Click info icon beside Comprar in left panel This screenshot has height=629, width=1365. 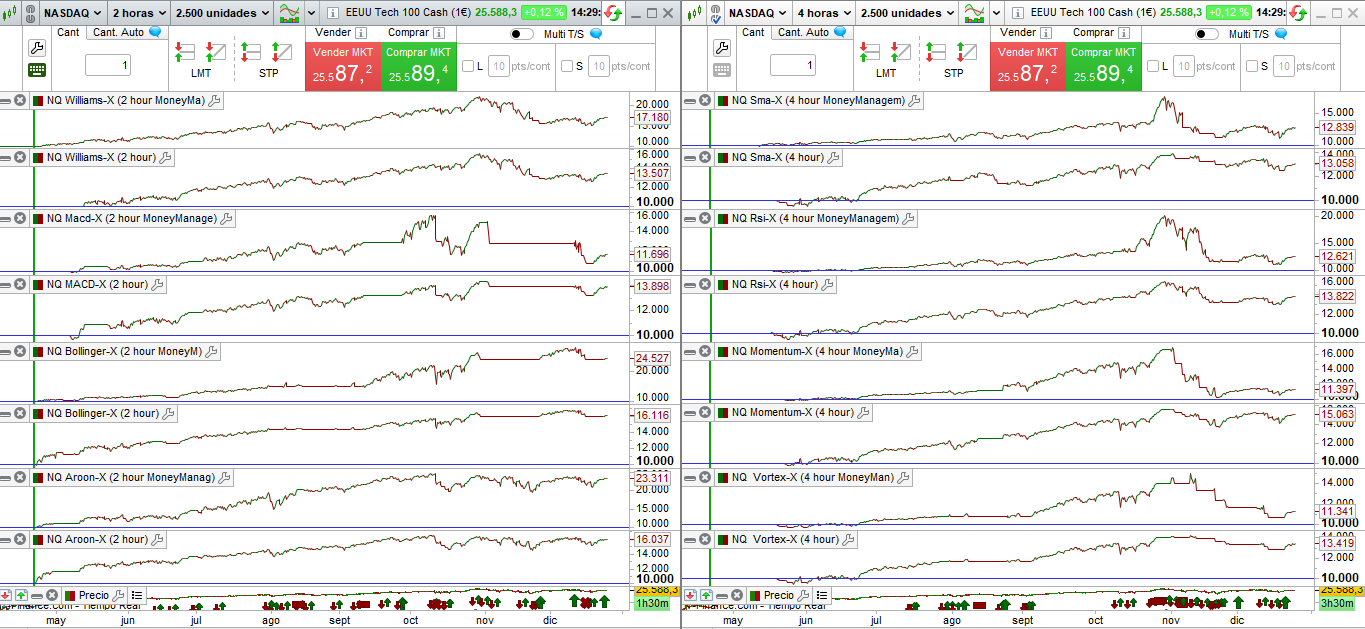[x=438, y=33]
